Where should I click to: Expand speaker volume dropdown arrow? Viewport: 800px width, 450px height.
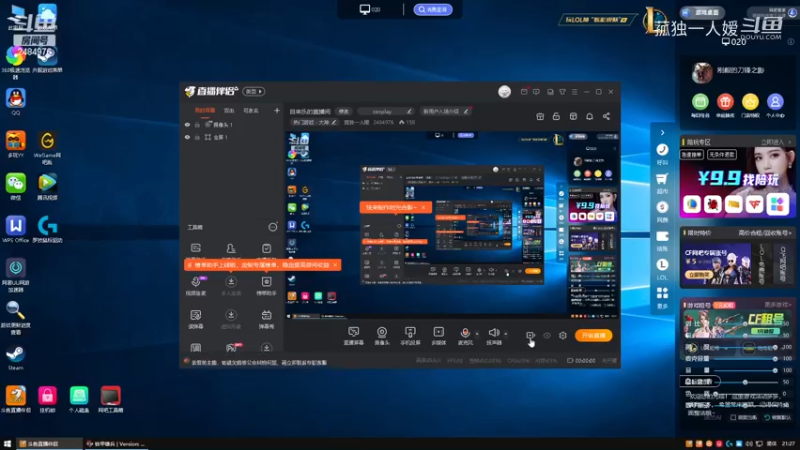(x=506, y=334)
